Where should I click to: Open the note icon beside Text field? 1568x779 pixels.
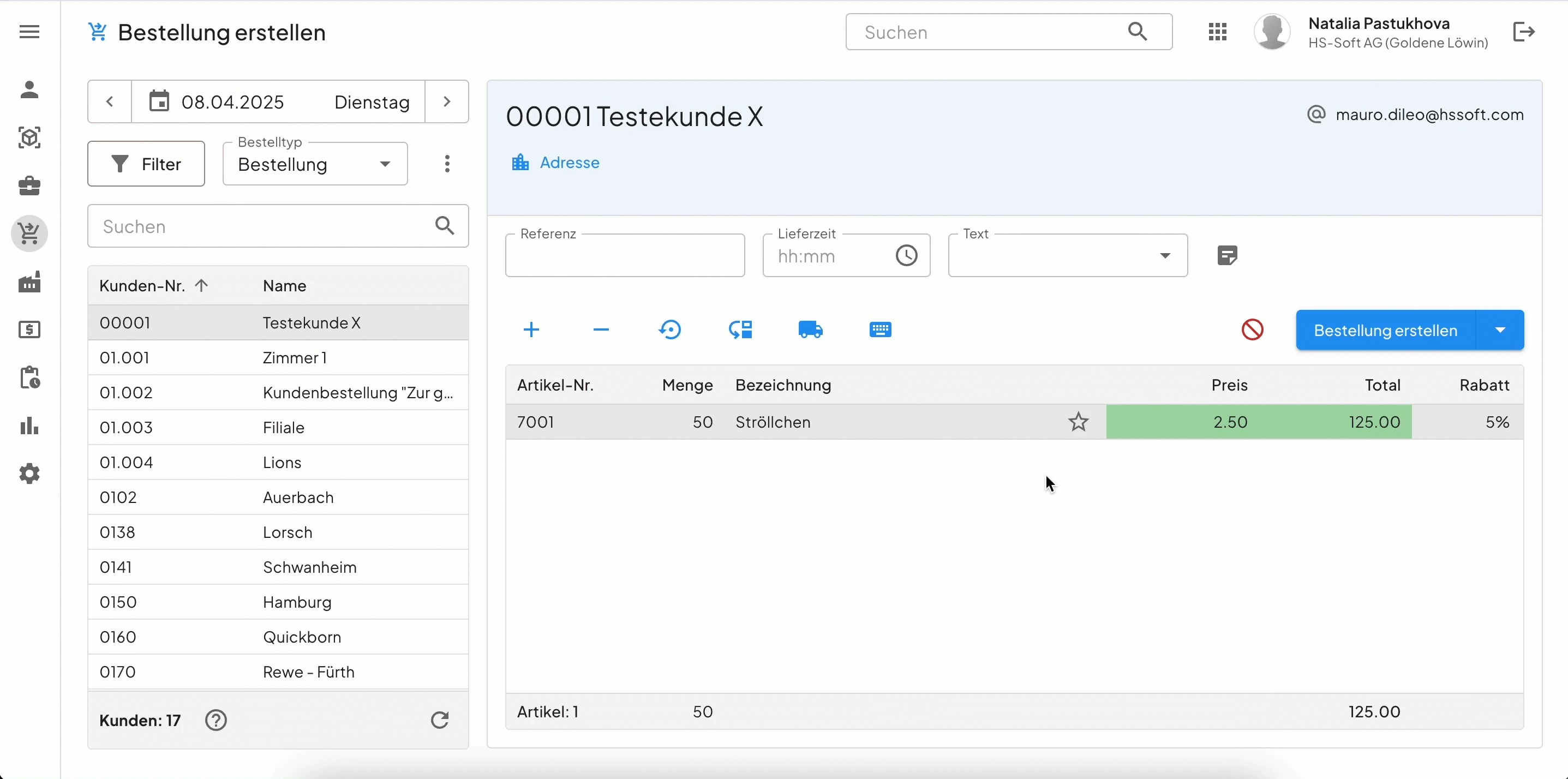click(1227, 256)
